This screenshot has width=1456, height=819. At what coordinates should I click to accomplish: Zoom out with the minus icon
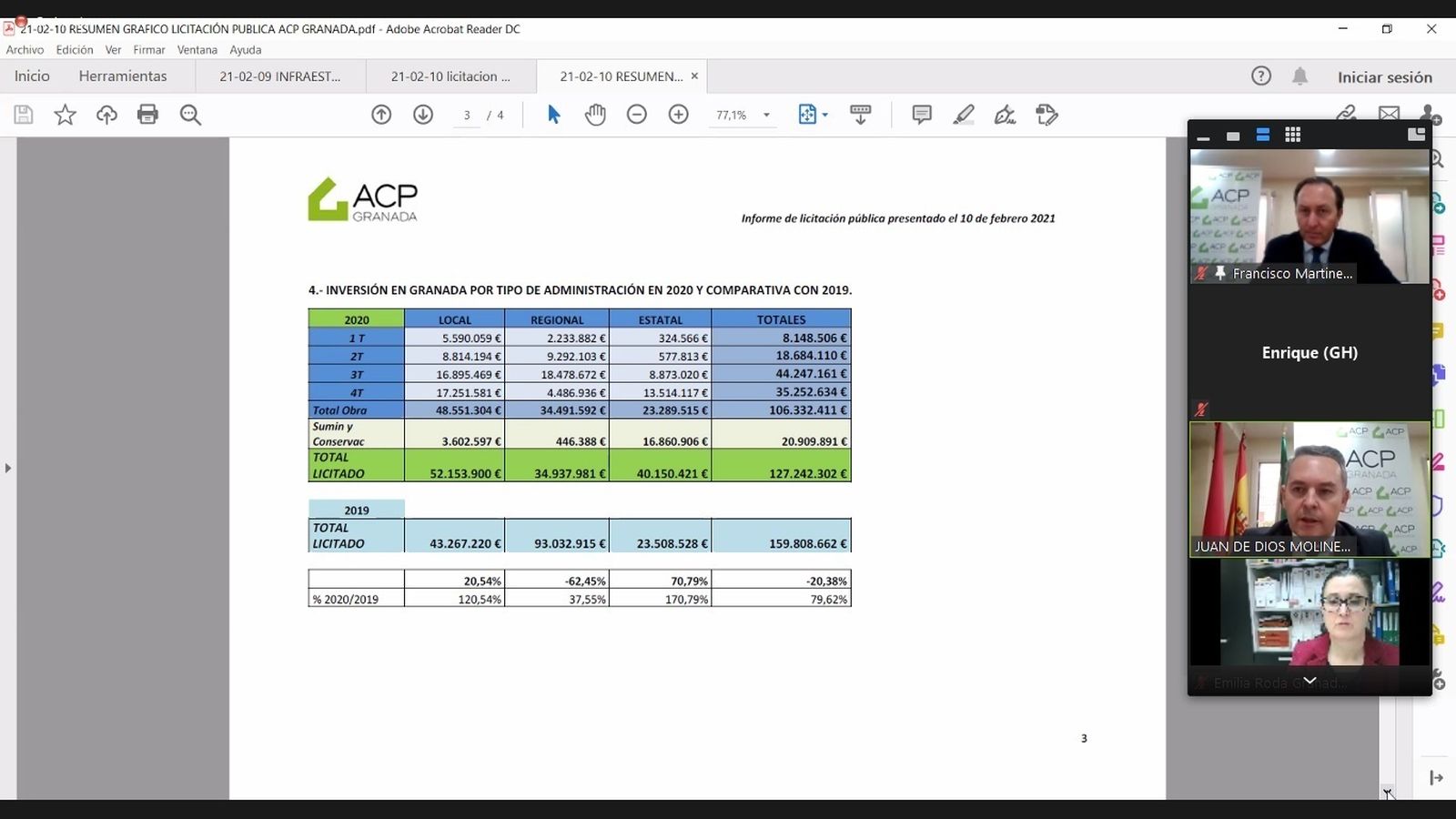(637, 115)
